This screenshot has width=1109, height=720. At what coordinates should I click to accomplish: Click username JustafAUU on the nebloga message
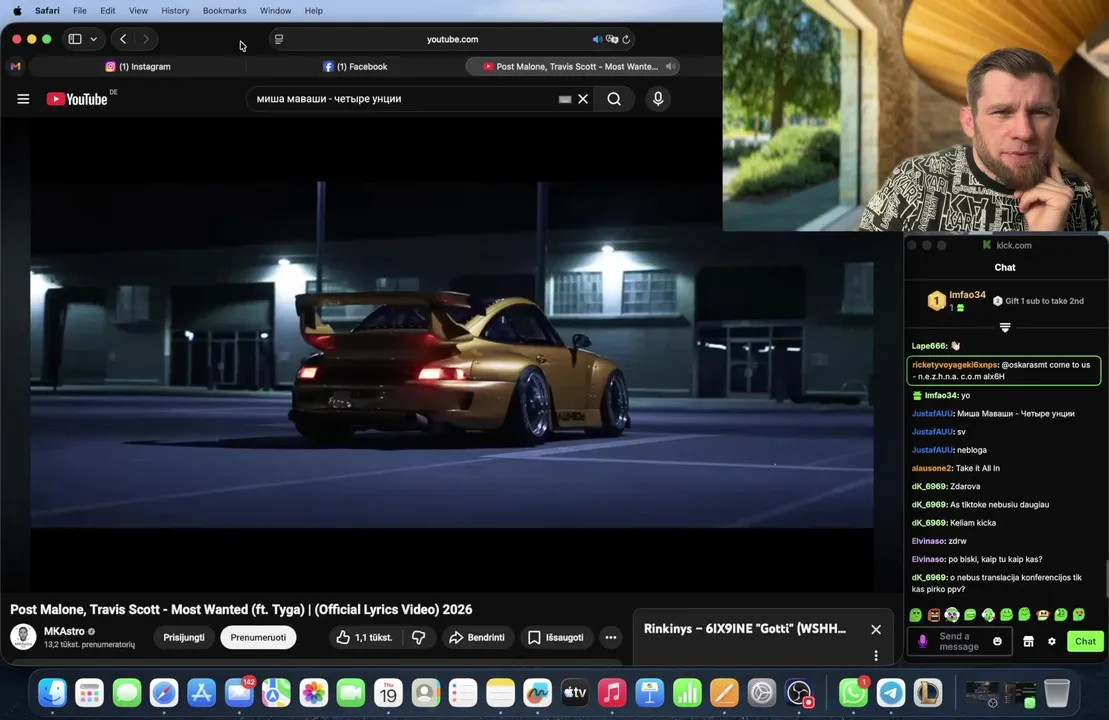(932, 450)
